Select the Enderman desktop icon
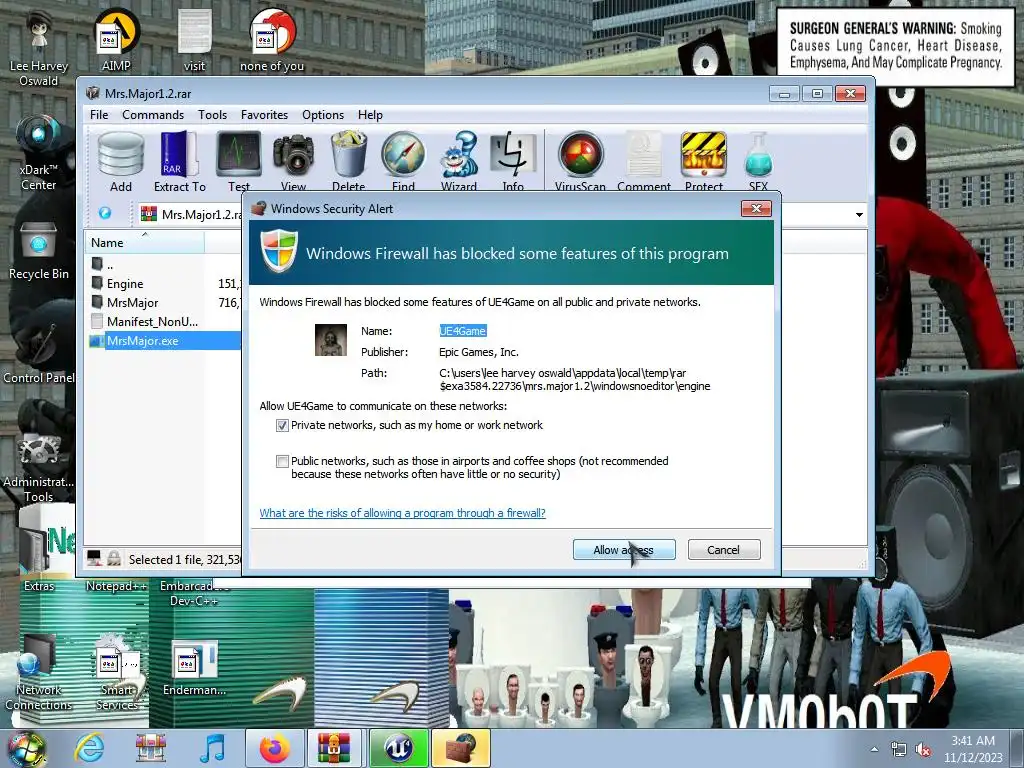Viewport: 1024px width, 768px height. [x=195, y=667]
